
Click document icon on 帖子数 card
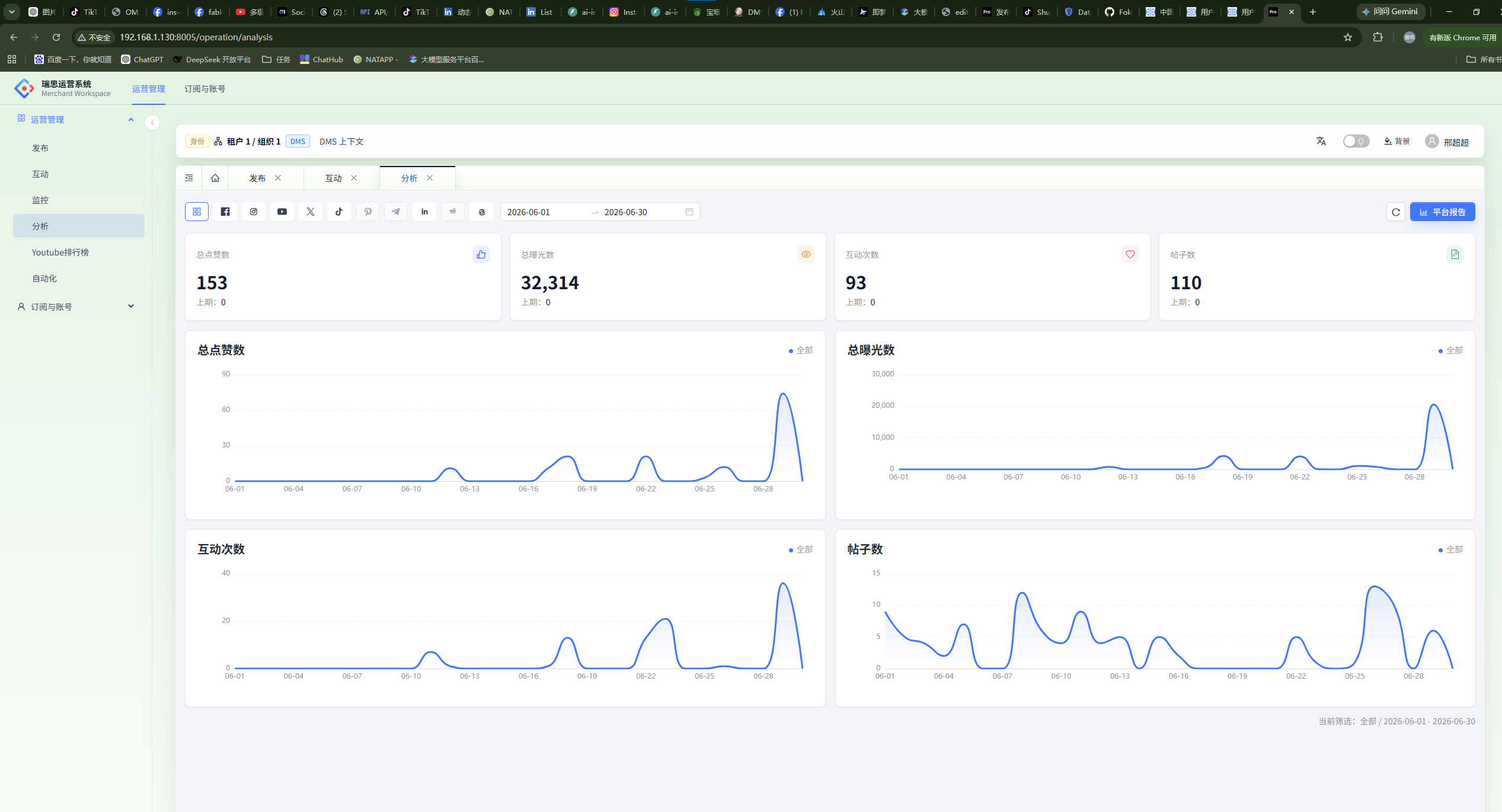(x=1455, y=254)
